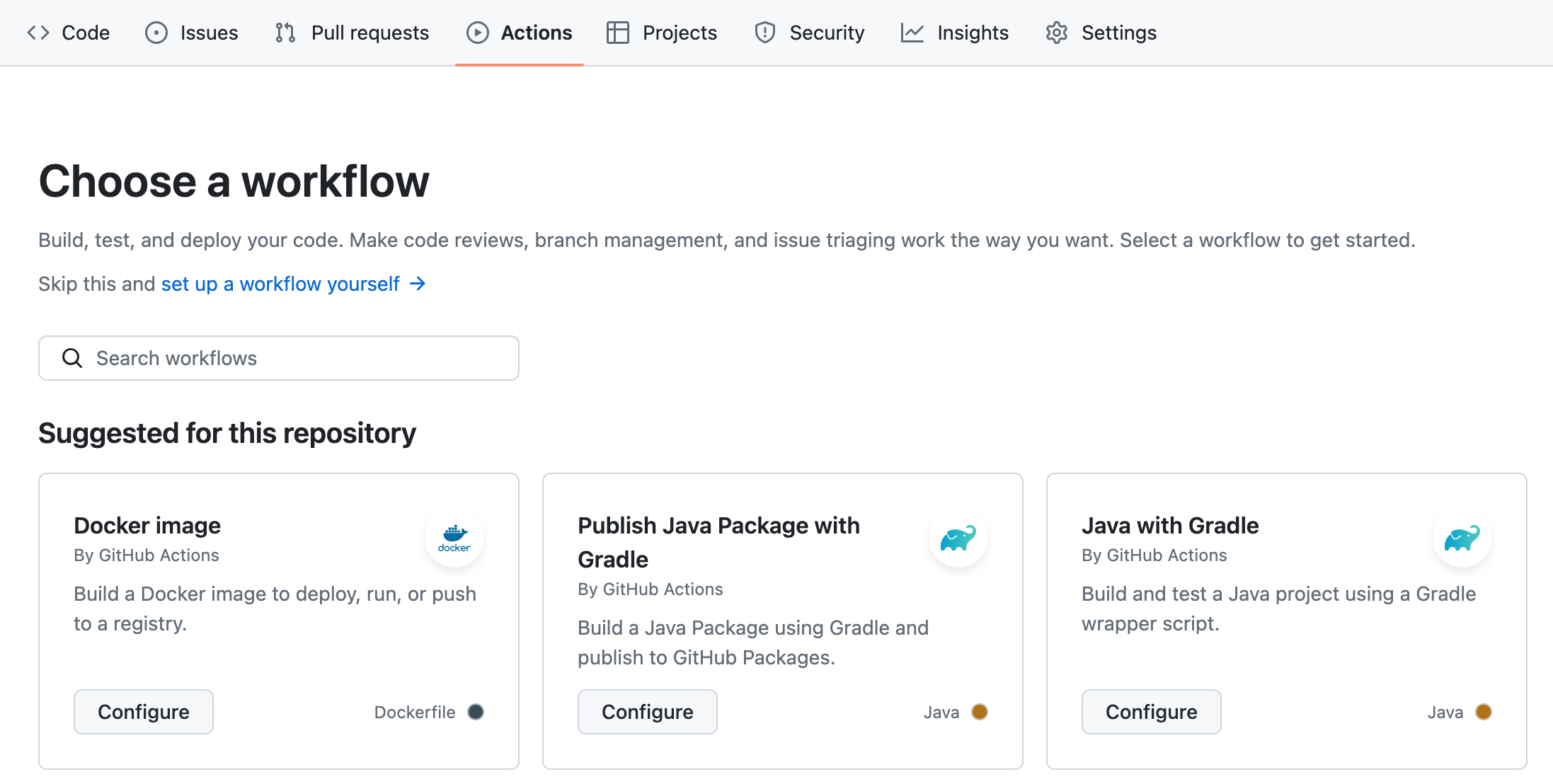
Task: Click the Settings gear icon
Action: tap(1056, 33)
